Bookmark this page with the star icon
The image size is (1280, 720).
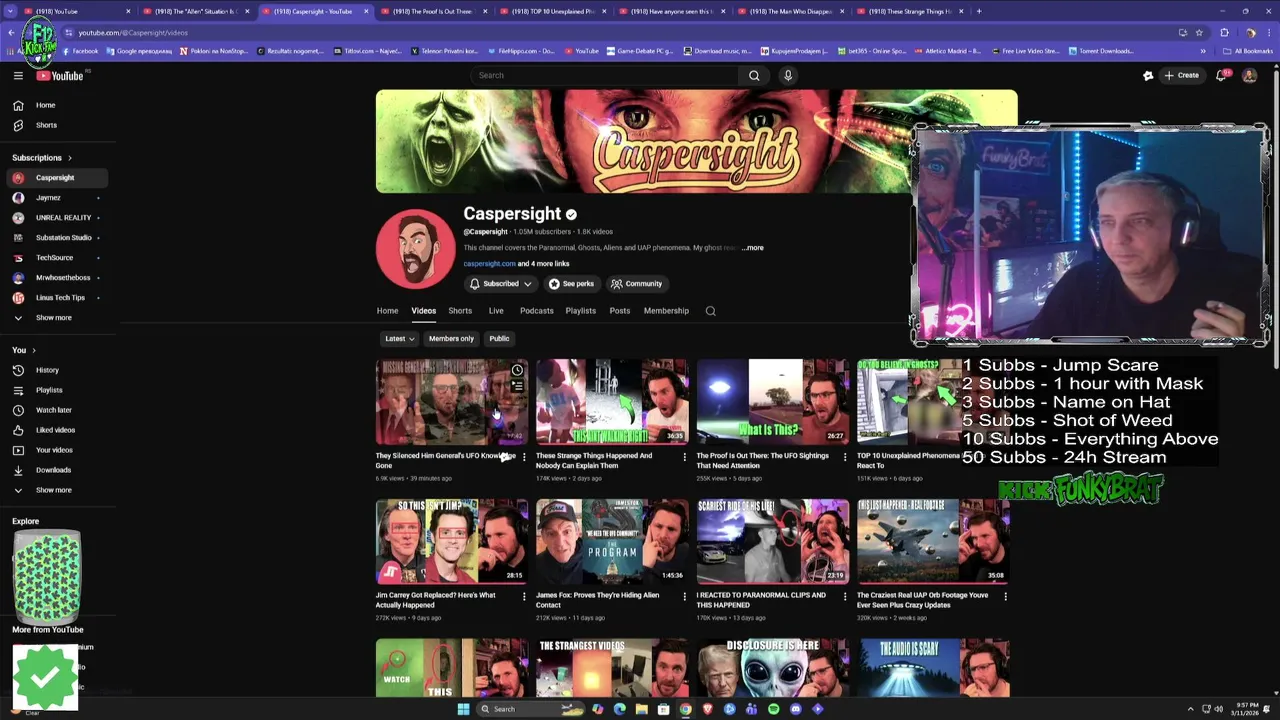(x=1199, y=32)
